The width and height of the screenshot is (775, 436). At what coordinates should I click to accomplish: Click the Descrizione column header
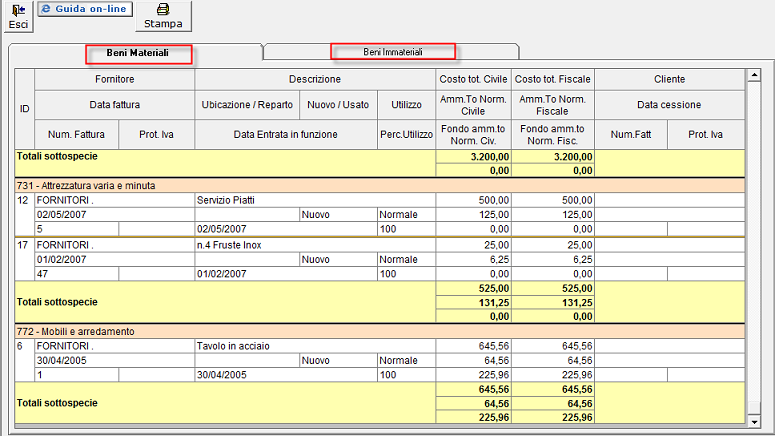315,79
